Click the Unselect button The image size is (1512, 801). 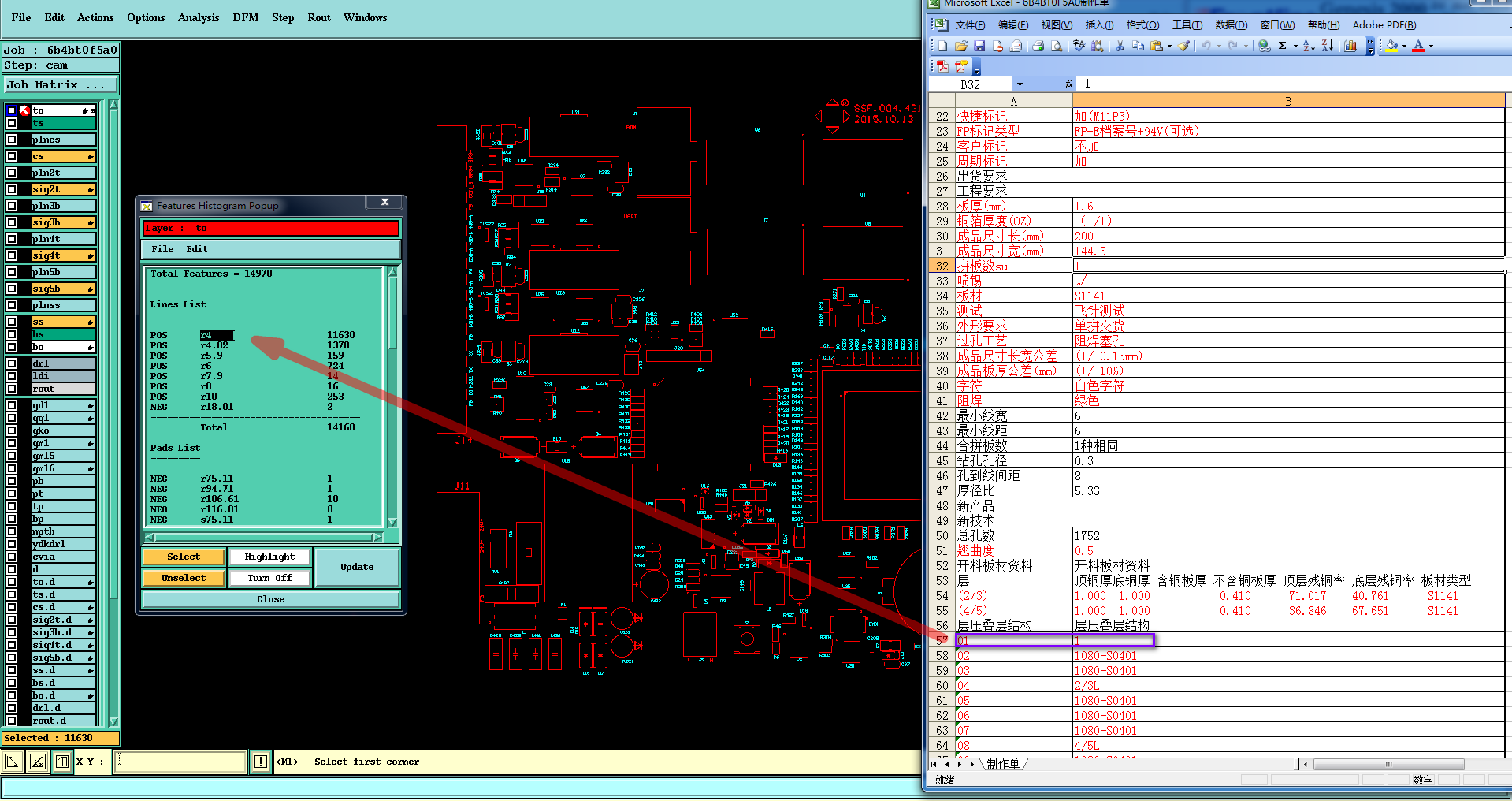click(x=184, y=578)
